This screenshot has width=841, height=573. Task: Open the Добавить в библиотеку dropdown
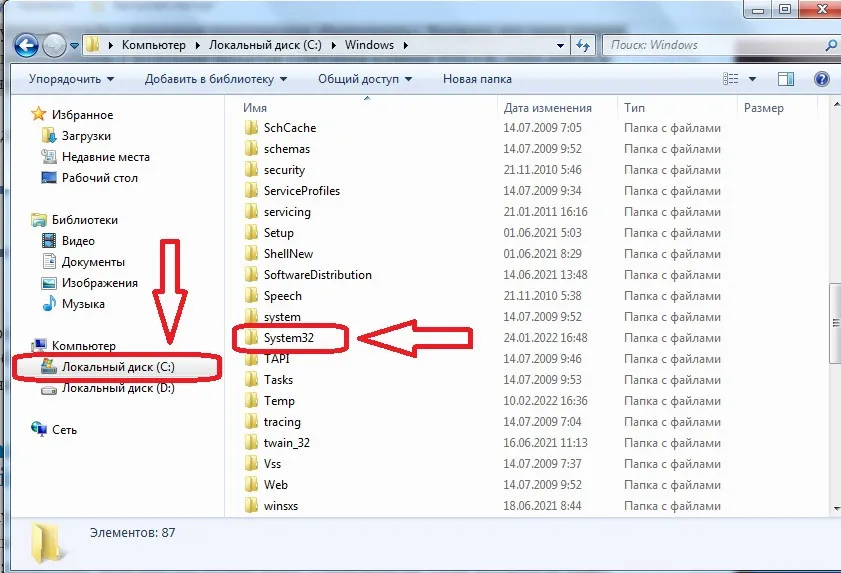coord(215,79)
